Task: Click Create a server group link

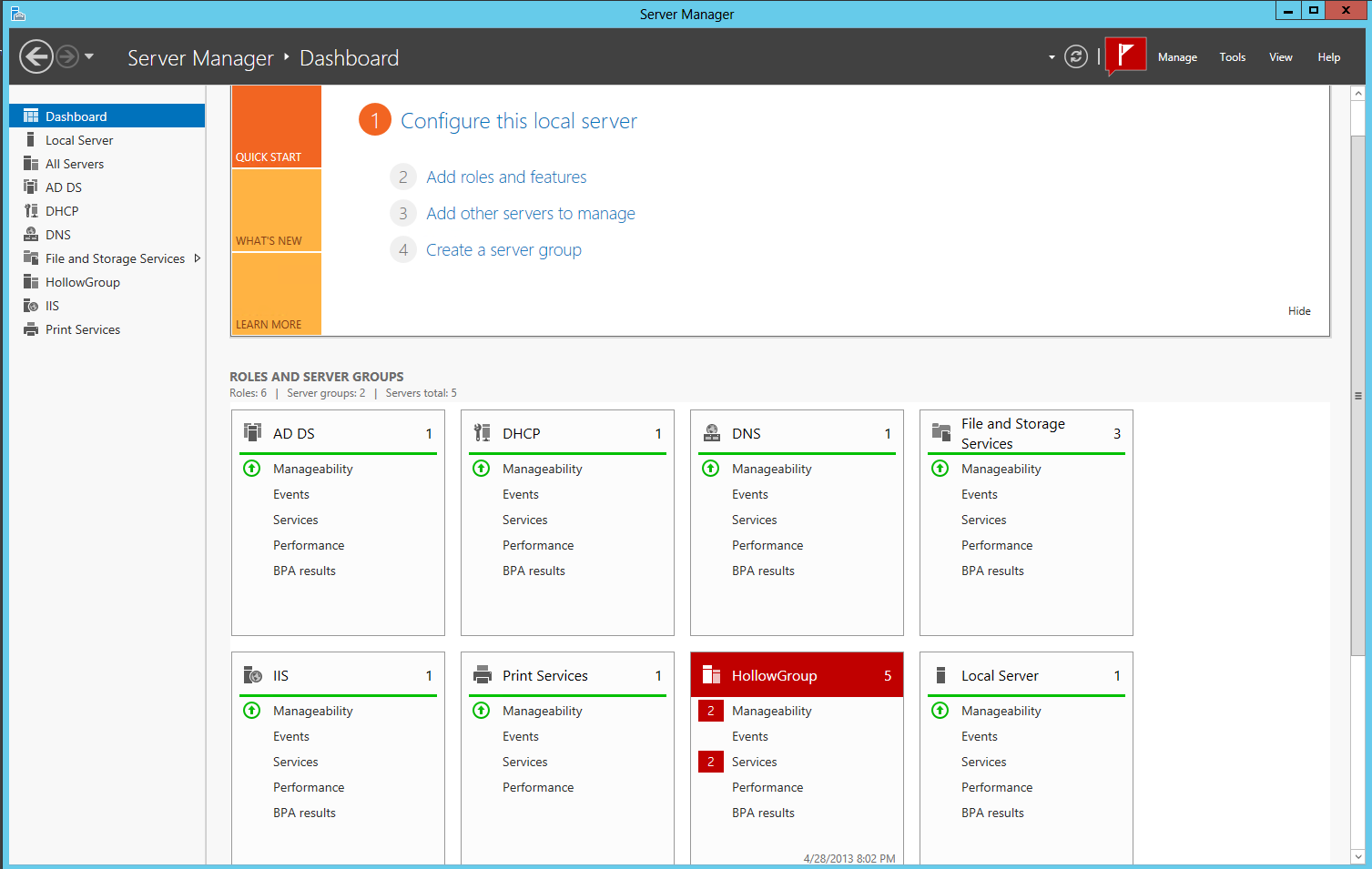Action: click(503, 250)
